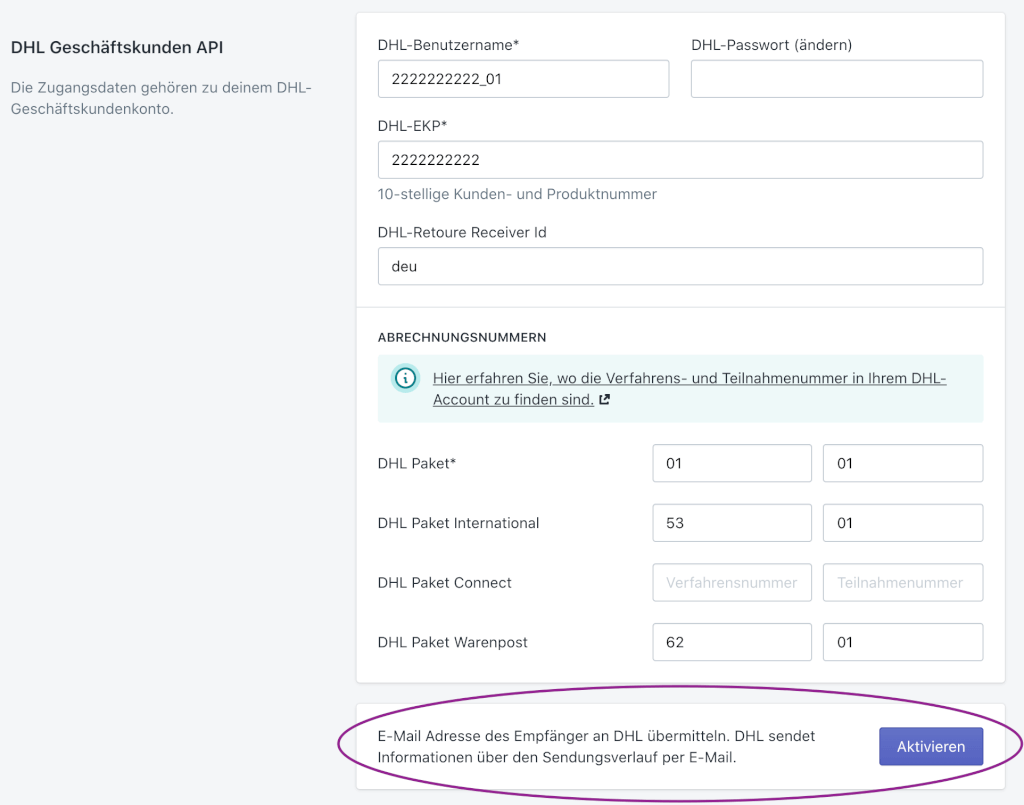This screenshot has width=1024, height=805.
Task: Click the 'E-Mail Adresse des Empfänger' description text
Action: [x=596, y=746]
